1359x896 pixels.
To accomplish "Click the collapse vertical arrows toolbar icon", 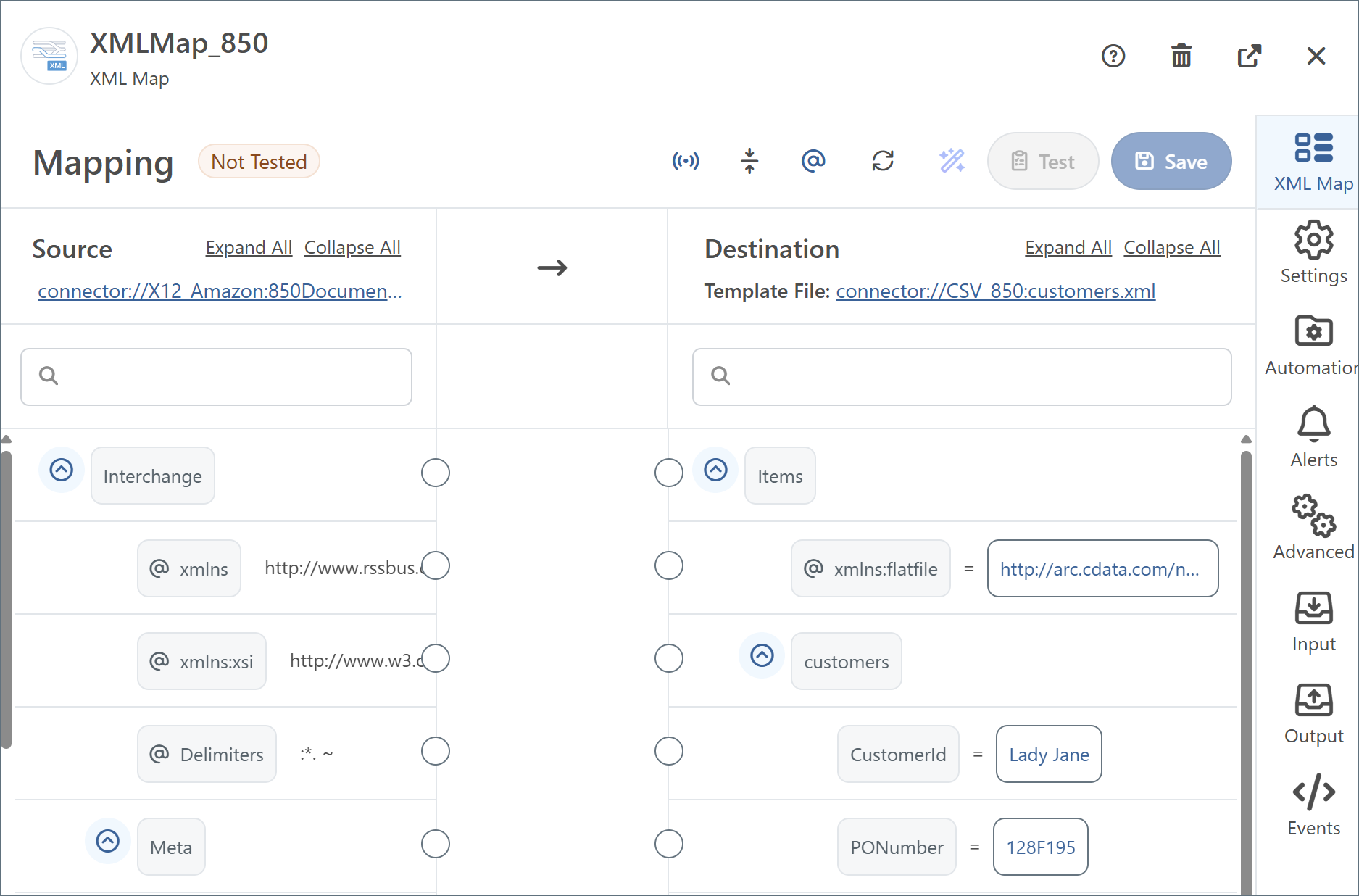I will [x=749, y=161].
